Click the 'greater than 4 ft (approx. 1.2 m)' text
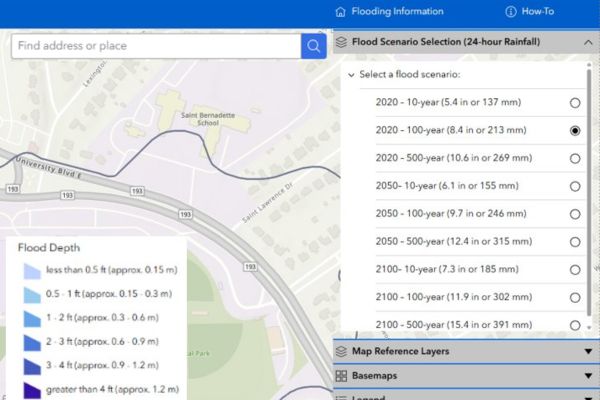This screenshot has width=600, height=400. (x=112, y=389)
